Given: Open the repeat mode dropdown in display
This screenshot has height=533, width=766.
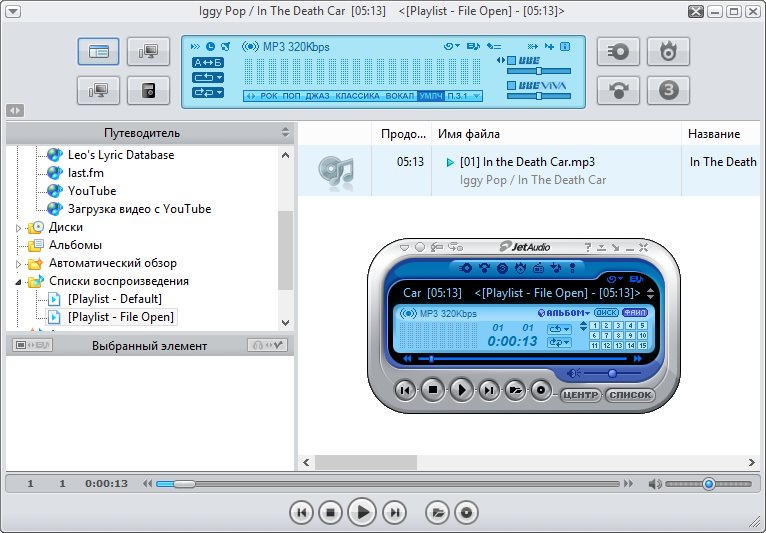Looking at the screenshot, I should (x=208, y=77).
